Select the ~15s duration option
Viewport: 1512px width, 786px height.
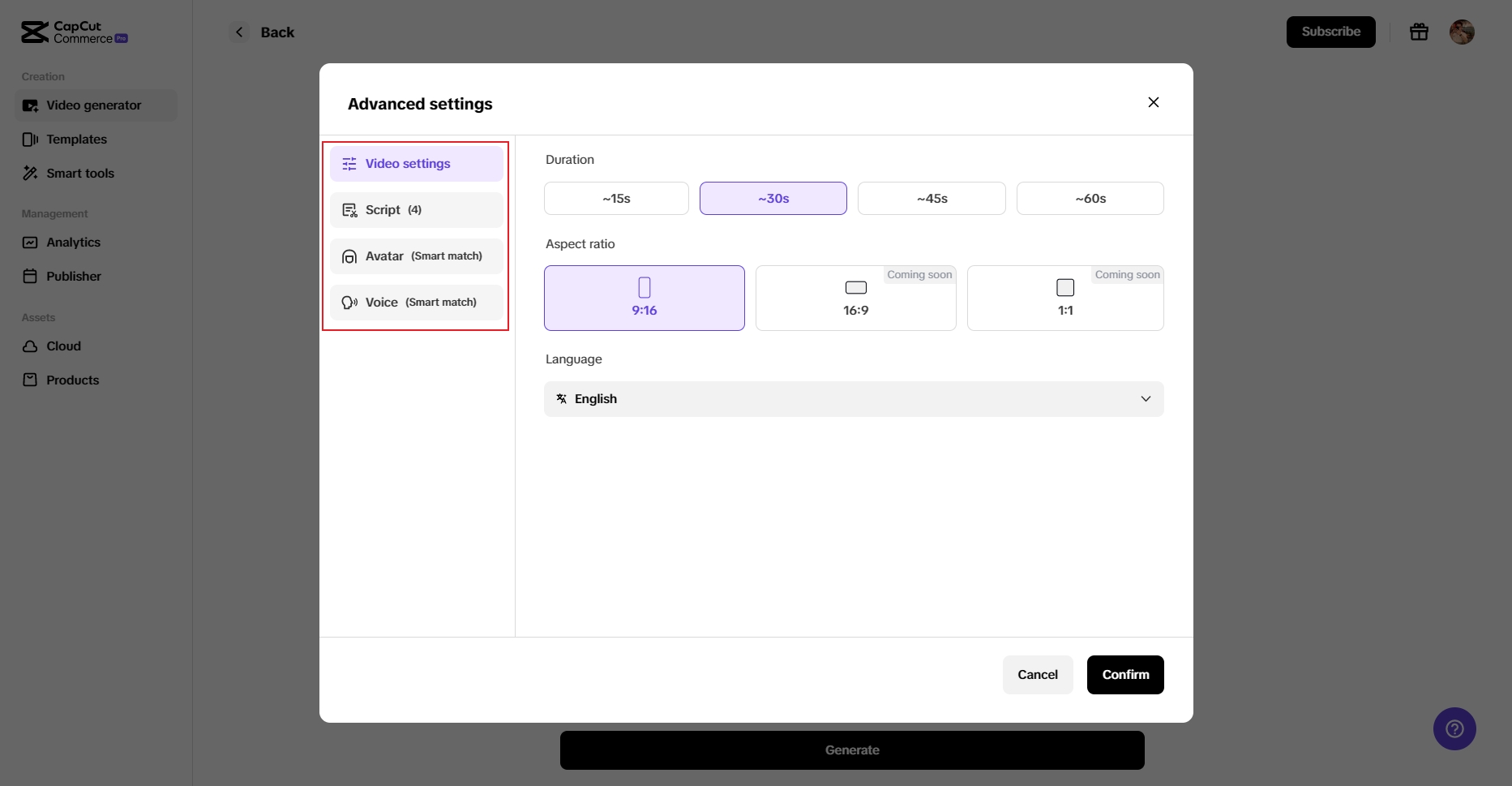pyautogui.click(x=616, y=198)
